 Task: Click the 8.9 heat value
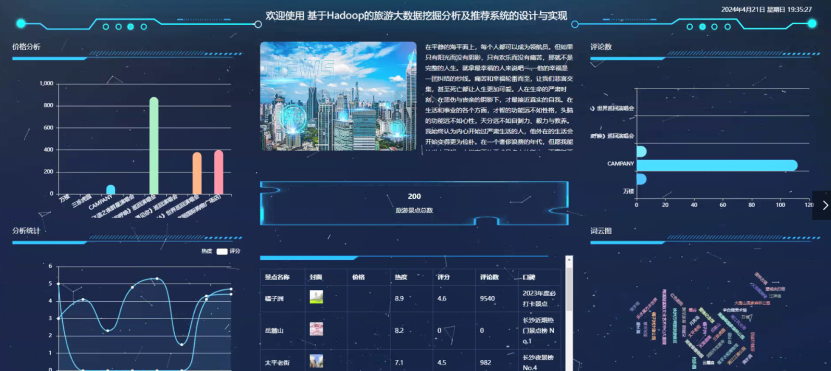(399, 298)
